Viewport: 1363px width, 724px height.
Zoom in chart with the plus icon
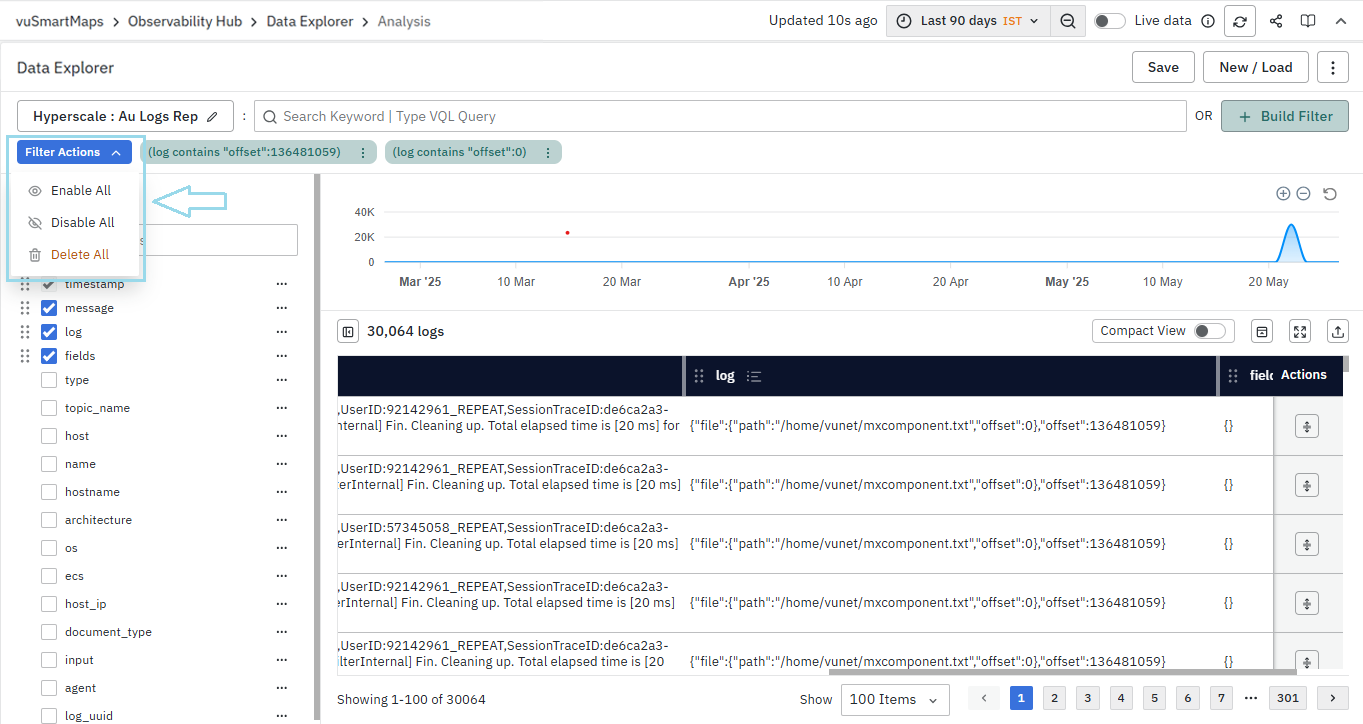(1283, 194)
